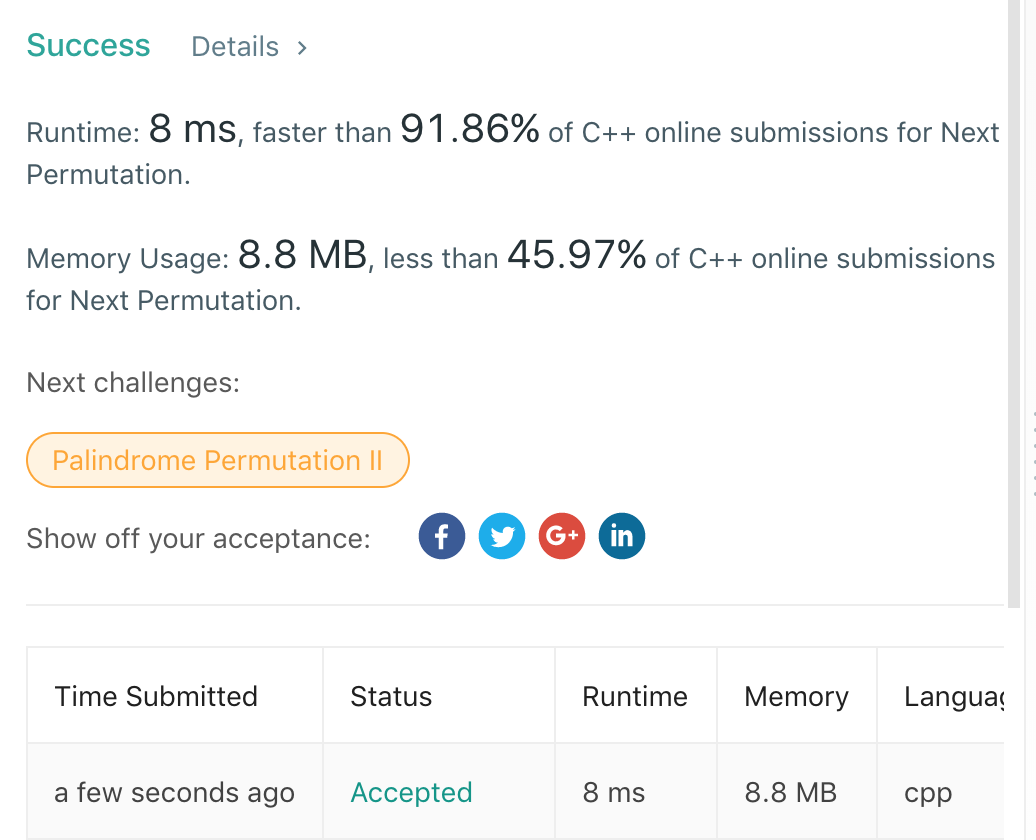Image resolution: width=1036 pixels, height=840 pixels.
Task: Click the Twitter share icon
Action: (x=502, y=536)
